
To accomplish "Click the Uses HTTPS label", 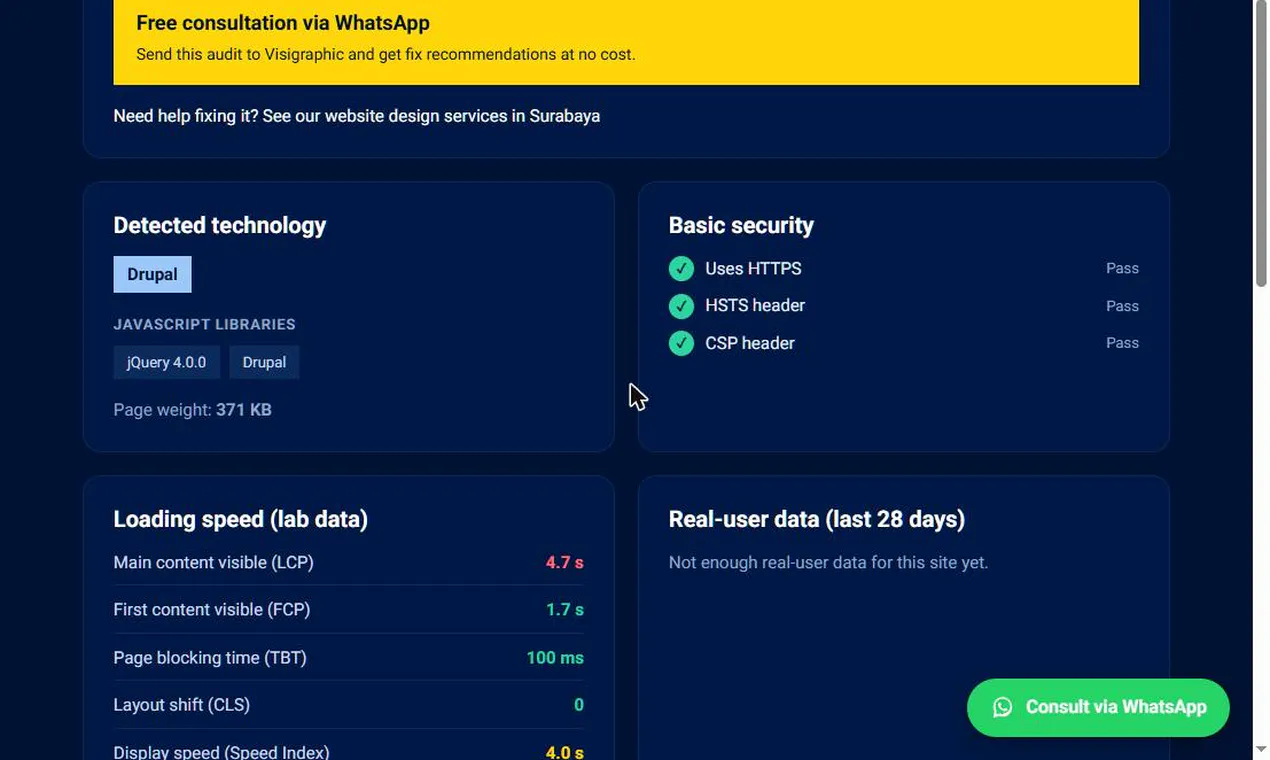I will [x=753, y=268].
